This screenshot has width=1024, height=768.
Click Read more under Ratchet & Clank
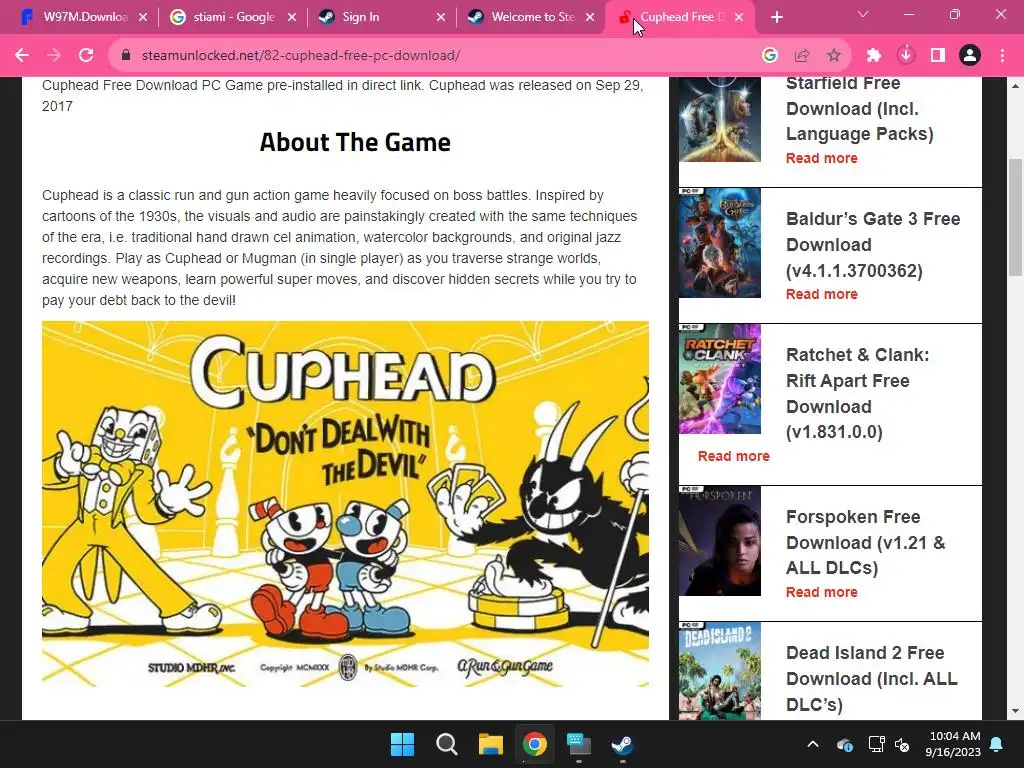click(733, 456)
